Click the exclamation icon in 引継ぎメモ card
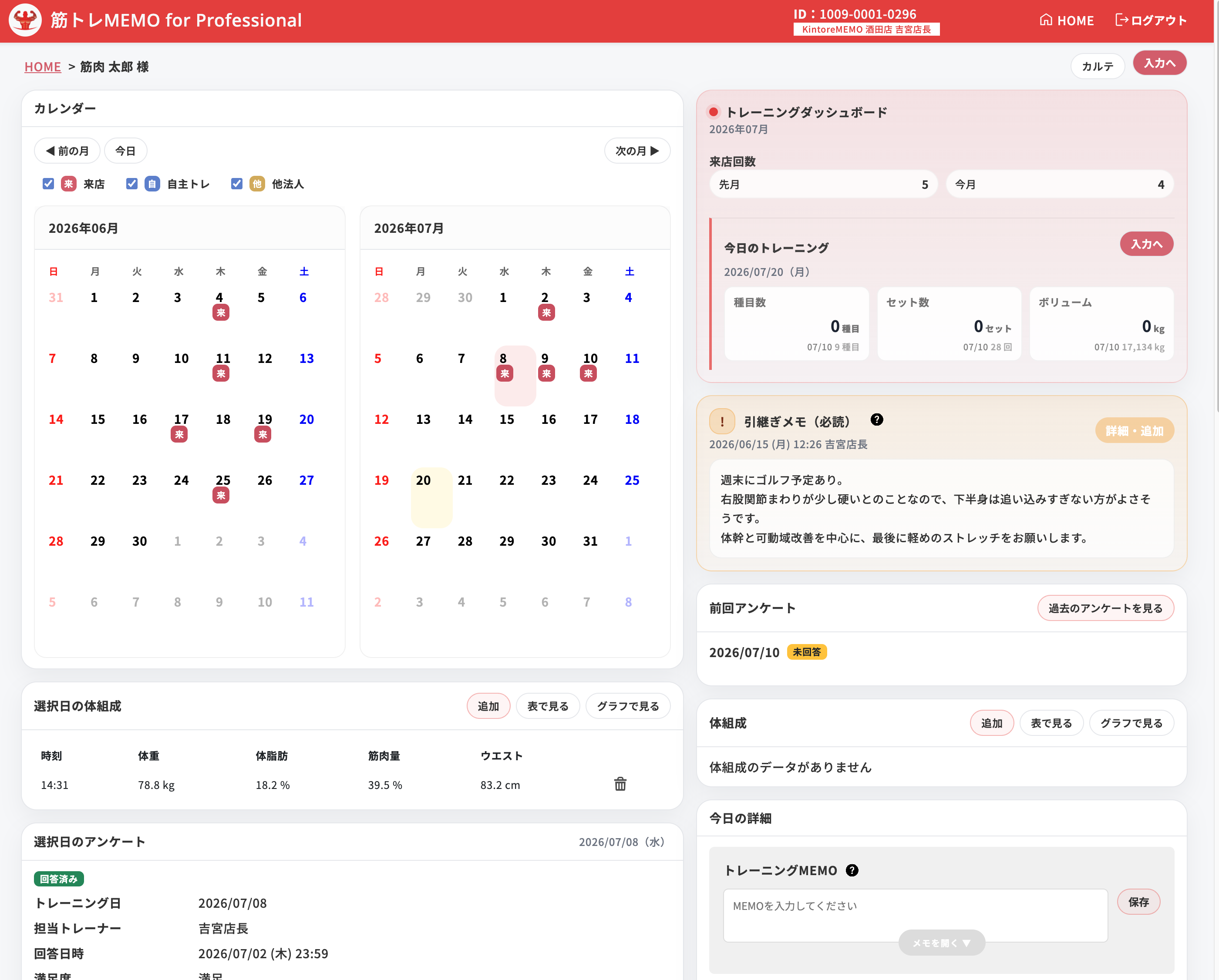Viewport: 1219px width, 980px height. coord(722,422)
